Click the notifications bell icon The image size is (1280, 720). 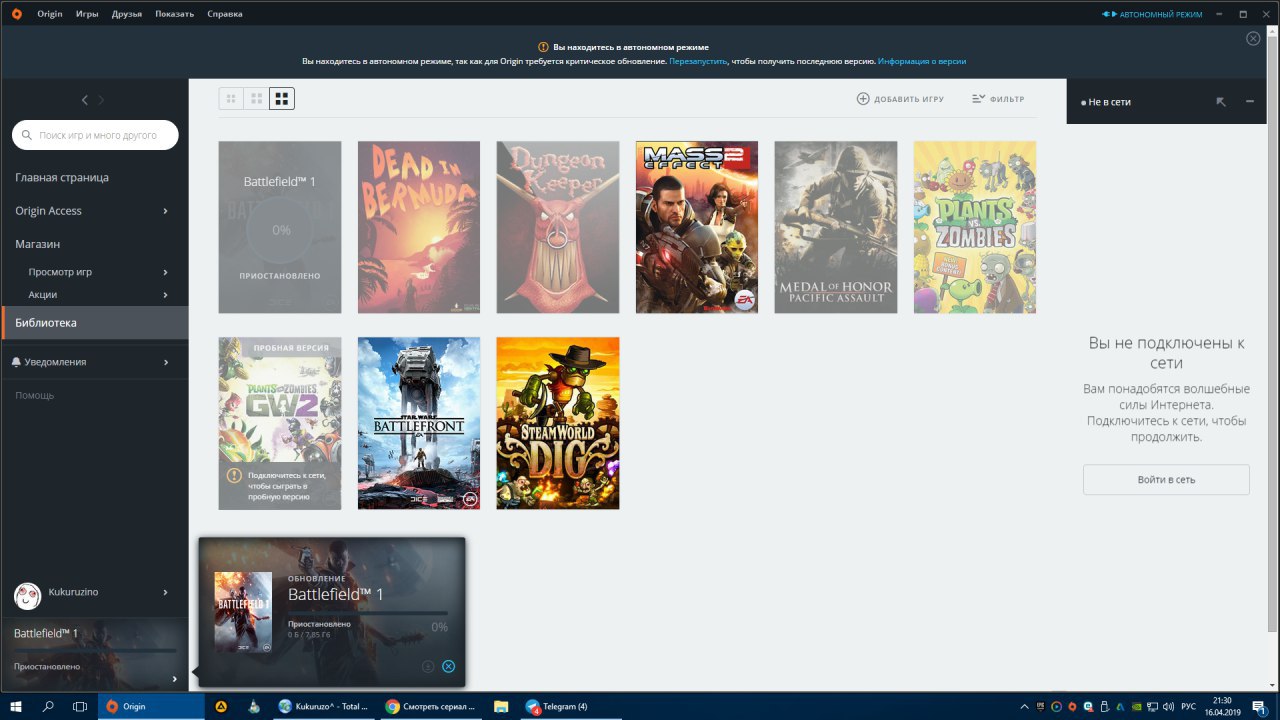(x=16, y=362)
